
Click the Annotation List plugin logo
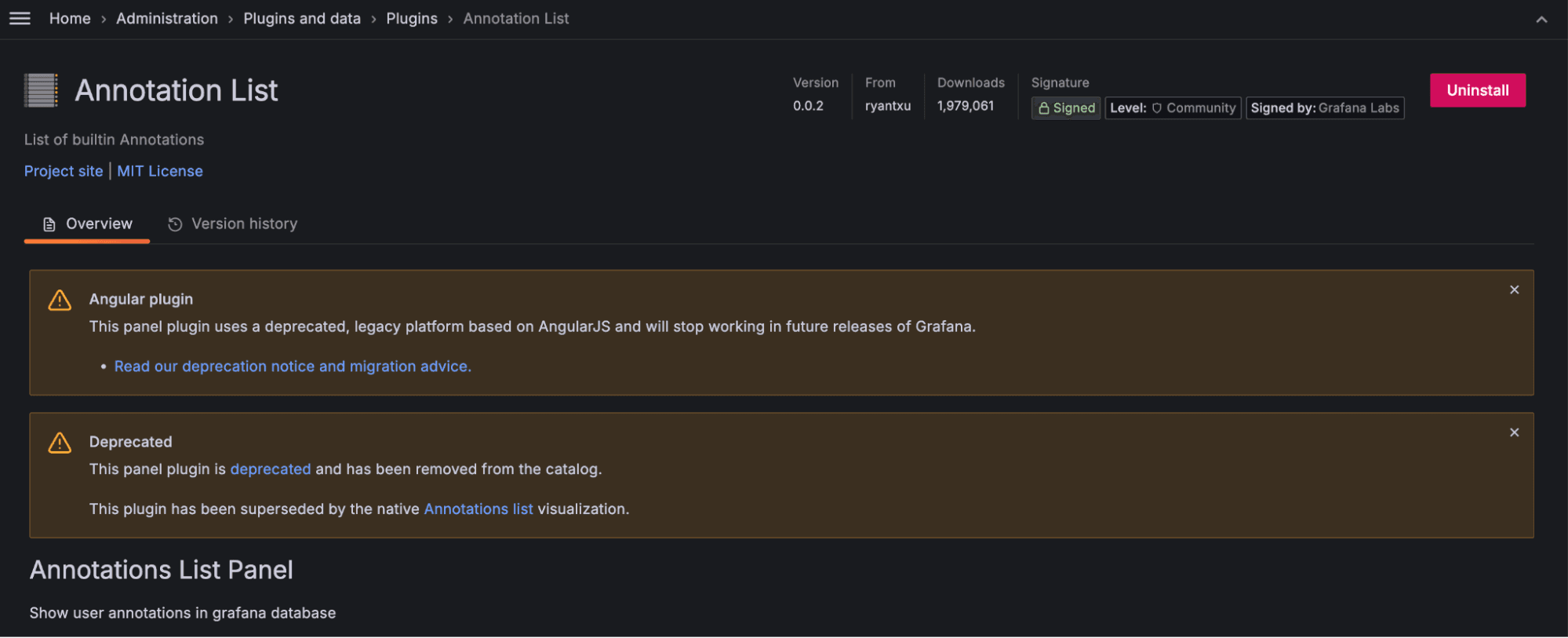[x=41, y=90]
